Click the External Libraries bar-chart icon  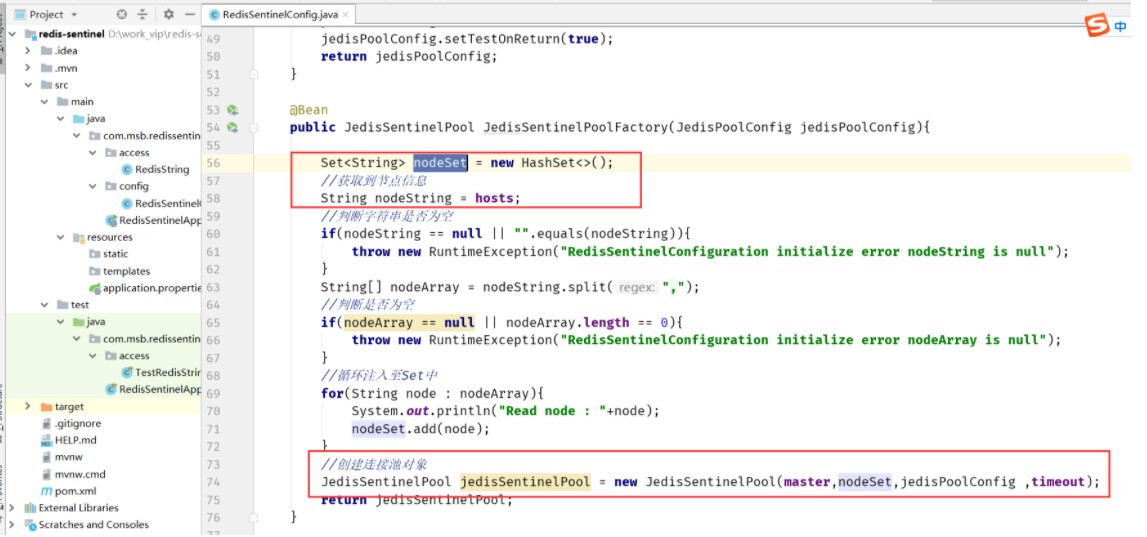click(31, 508)
